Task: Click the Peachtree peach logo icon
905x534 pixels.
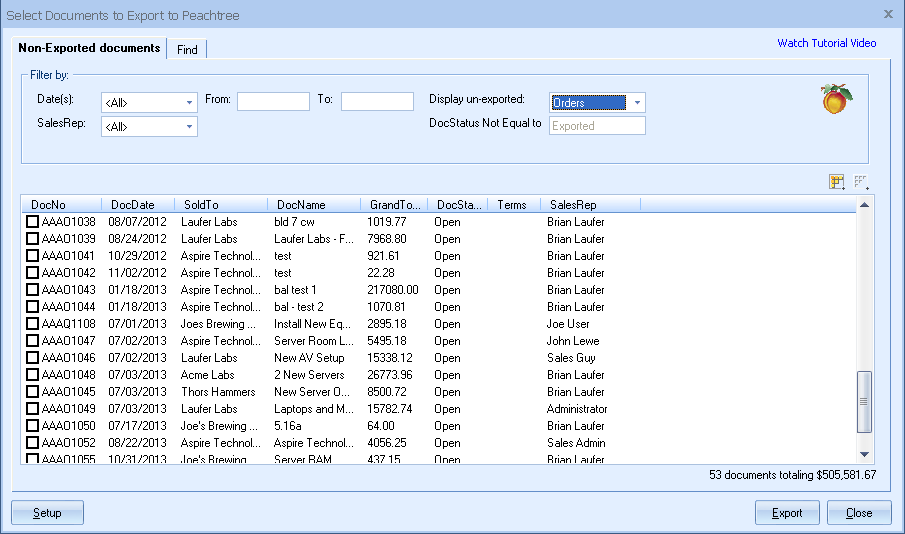Action: 835,100
